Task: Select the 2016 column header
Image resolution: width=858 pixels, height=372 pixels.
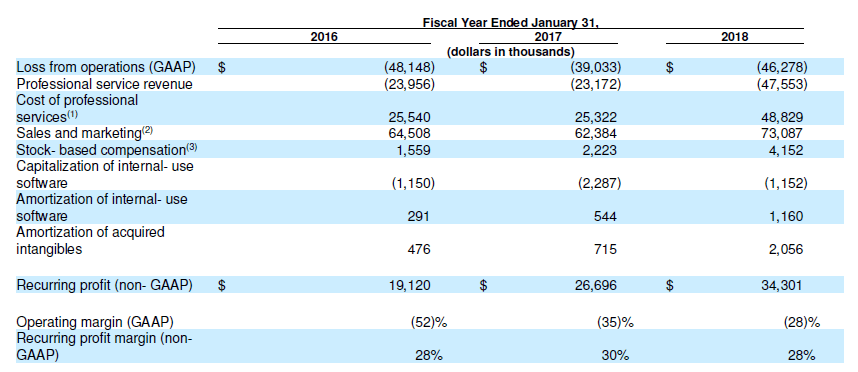Action: click(324, 37)
